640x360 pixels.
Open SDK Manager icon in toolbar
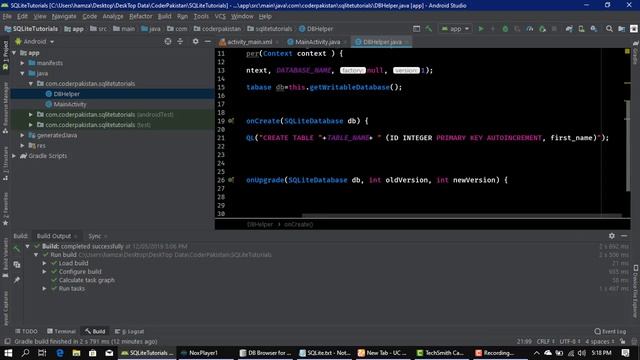pos(593,29)
